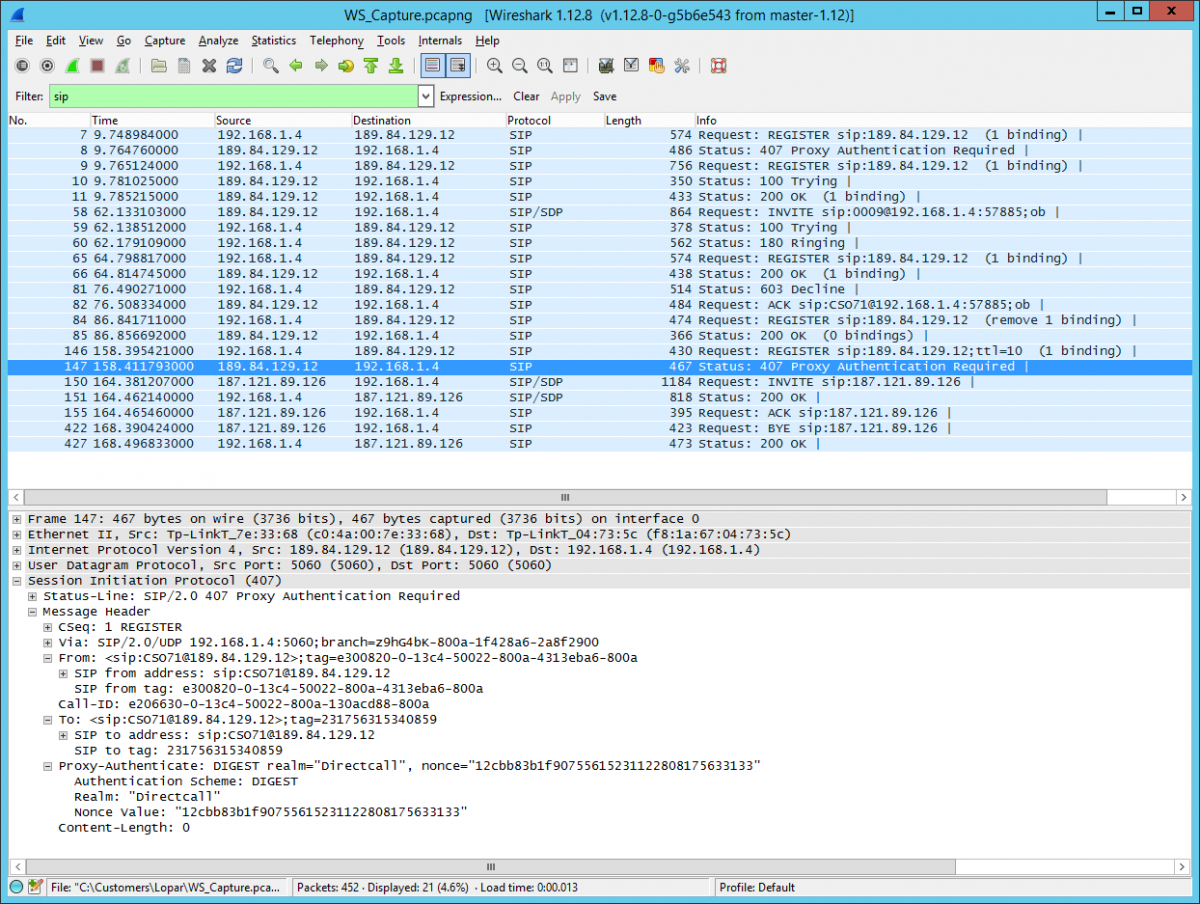Collapse the Proxy-Authenticate node
The image size is (1200, 904).
[x=48, y=766]
